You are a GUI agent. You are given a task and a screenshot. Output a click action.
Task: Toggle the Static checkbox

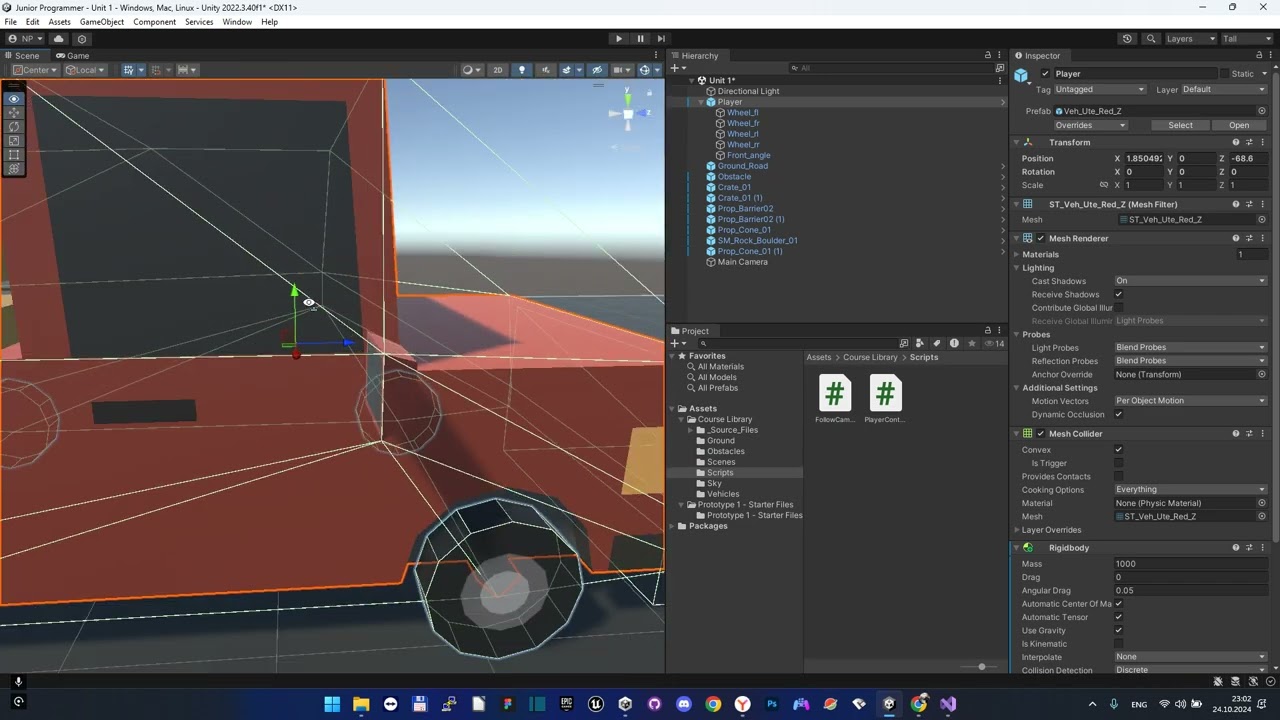[x=1224, y=73]
